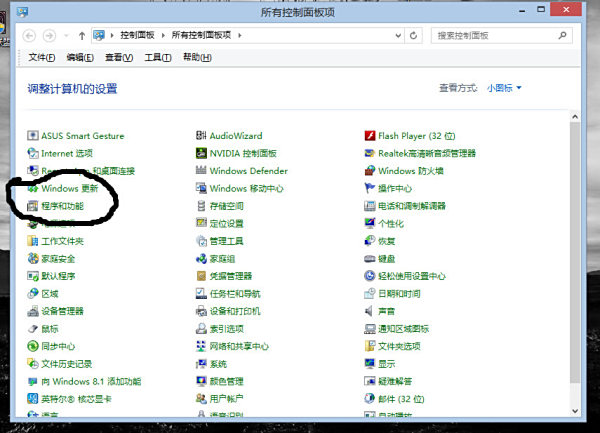Viewport: 600px width, 433px height.
Task: Open the 程序和功能 icon
Action: (33, 206)
